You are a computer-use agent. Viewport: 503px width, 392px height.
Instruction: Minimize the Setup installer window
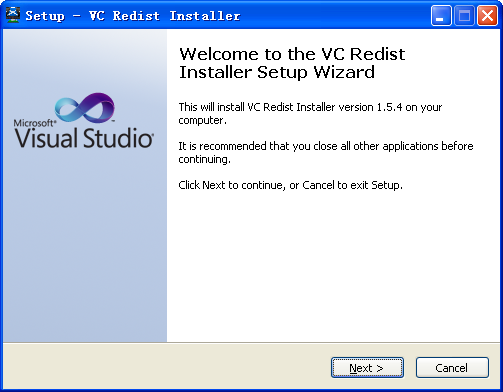441,15
